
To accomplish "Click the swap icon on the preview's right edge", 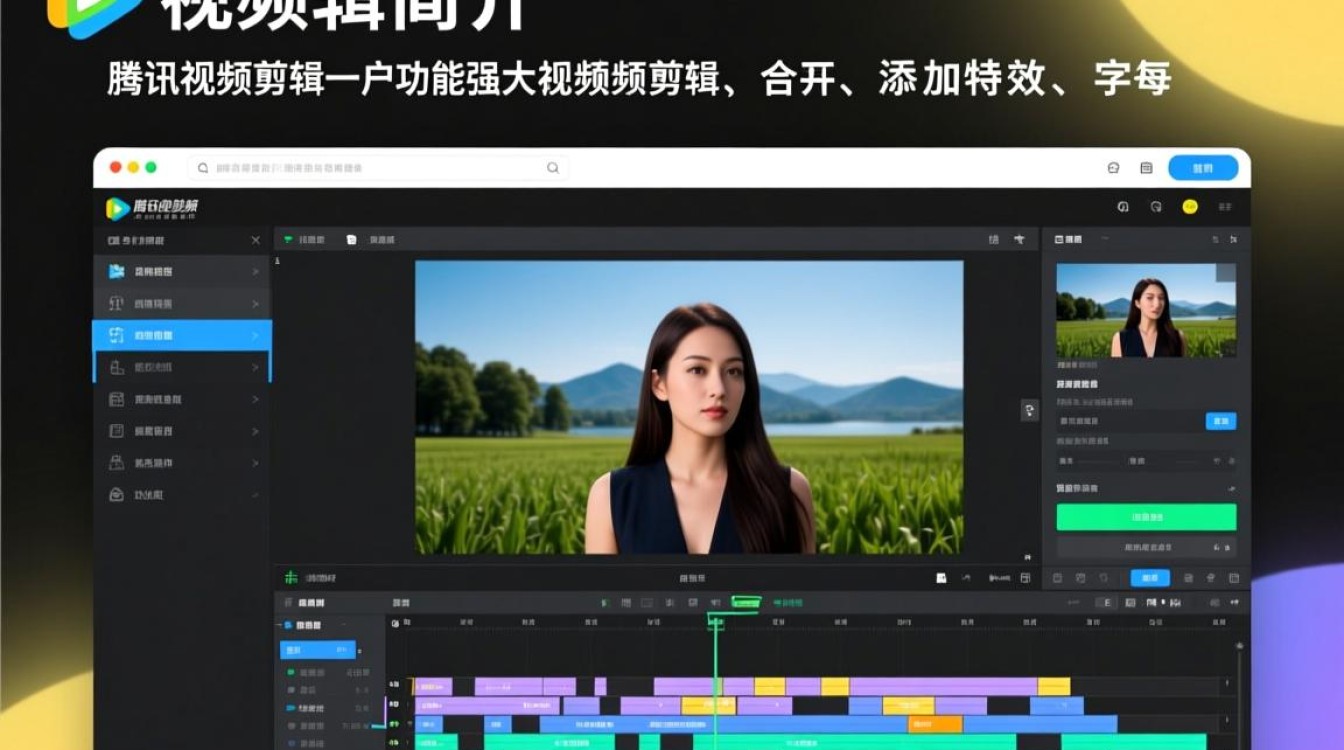I will click(x=1029, y=410).
